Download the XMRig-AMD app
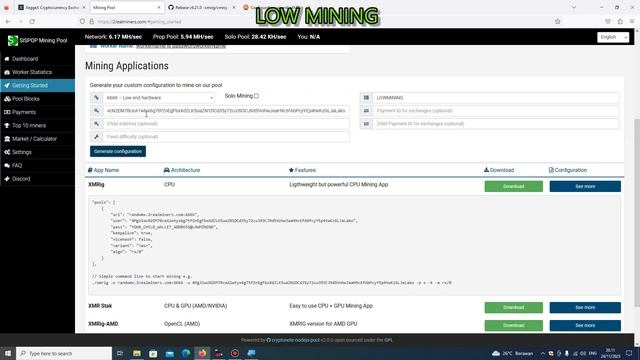The image size is (640, 360). click(513, 325)
